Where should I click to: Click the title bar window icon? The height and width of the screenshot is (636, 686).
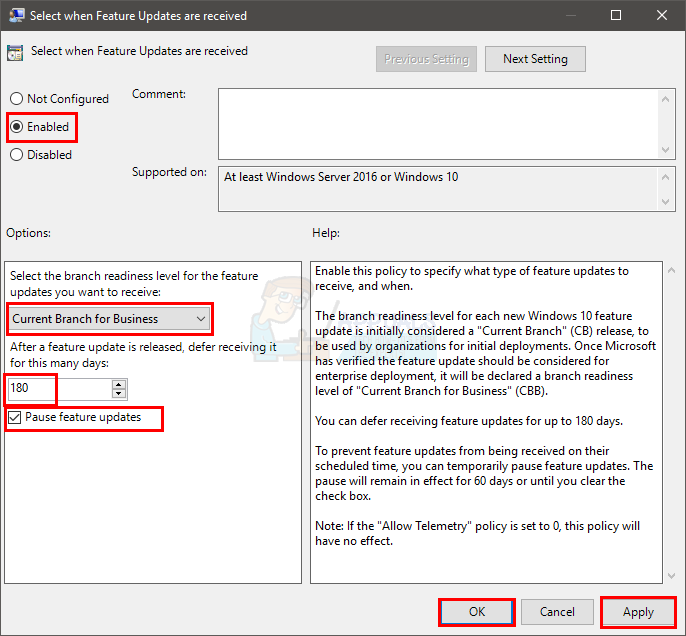point(17,15)
